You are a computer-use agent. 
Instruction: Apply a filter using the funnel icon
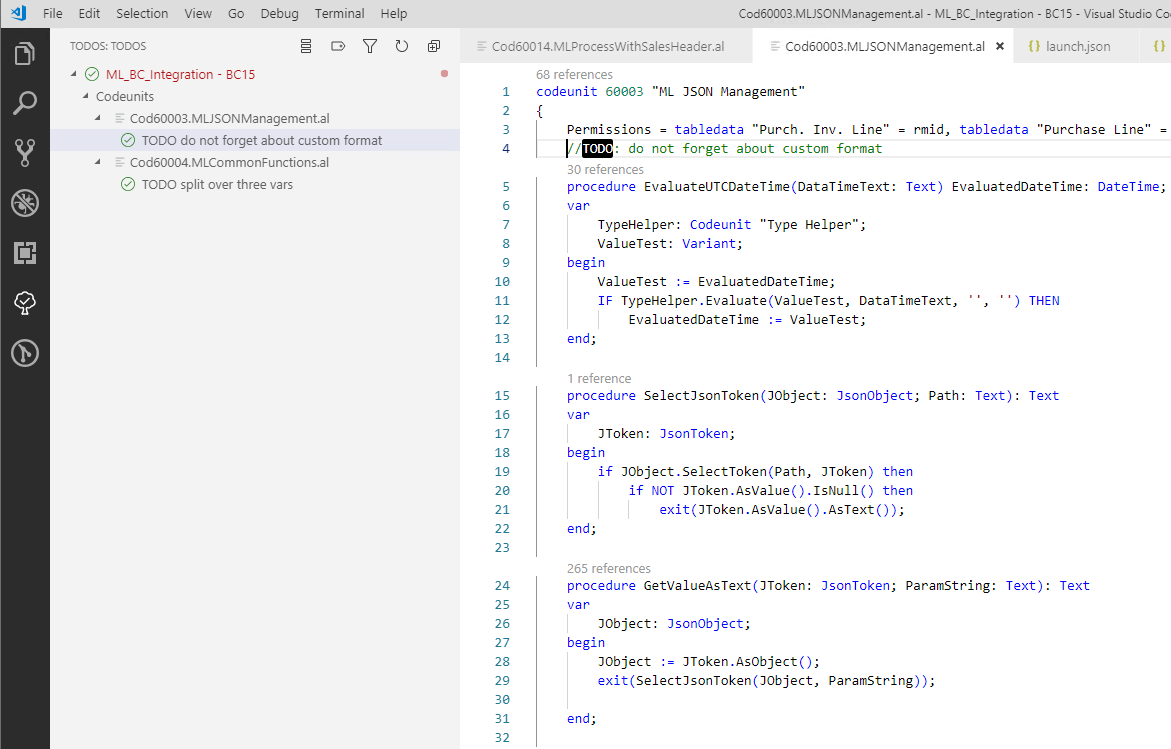369,45
